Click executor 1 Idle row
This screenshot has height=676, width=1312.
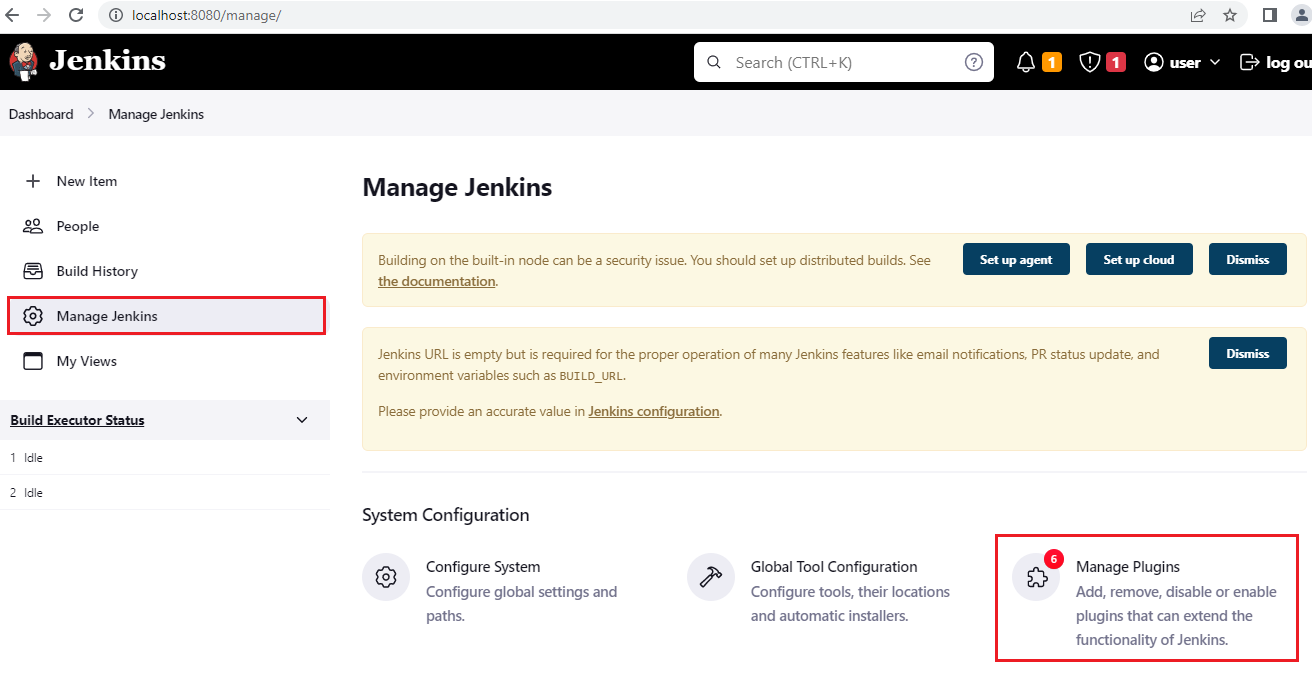(x=165, y=458)
